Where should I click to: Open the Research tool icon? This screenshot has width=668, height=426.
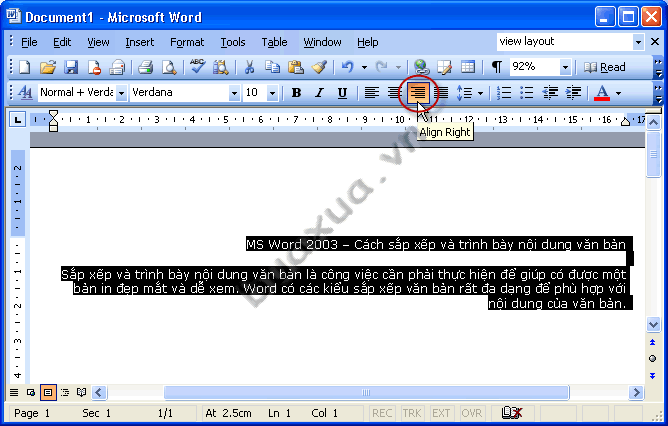click(x=221, y=67)
